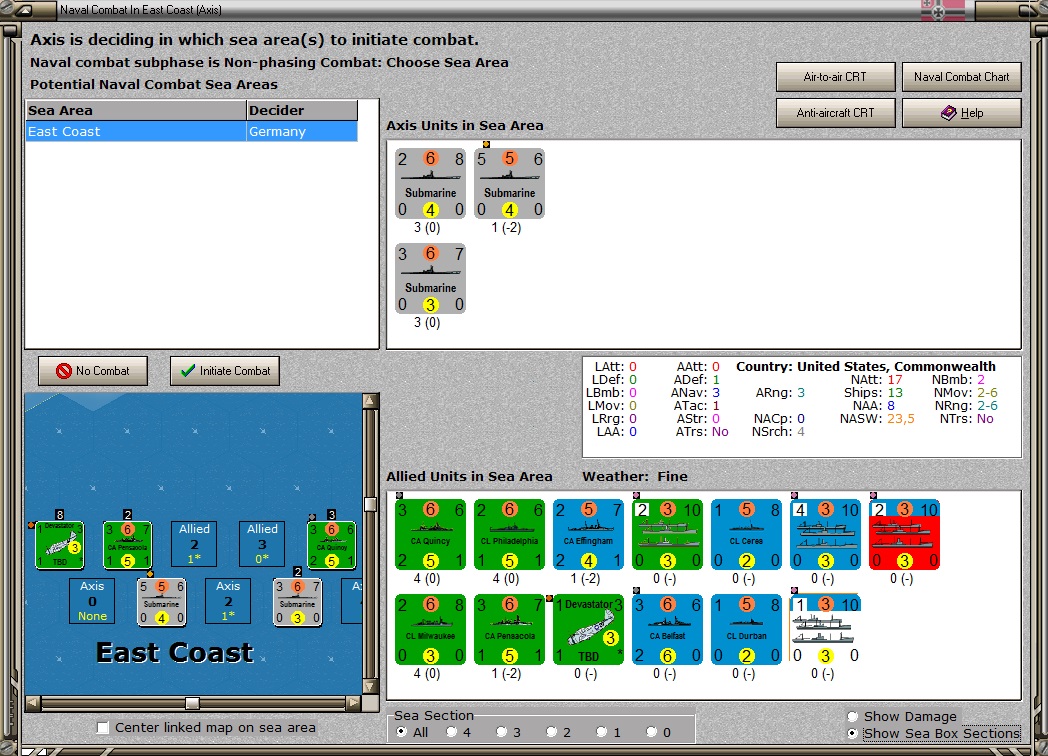Select the East Coast sea area row
The width and height of the screenshot is (1048, 756).
point(192,132)
